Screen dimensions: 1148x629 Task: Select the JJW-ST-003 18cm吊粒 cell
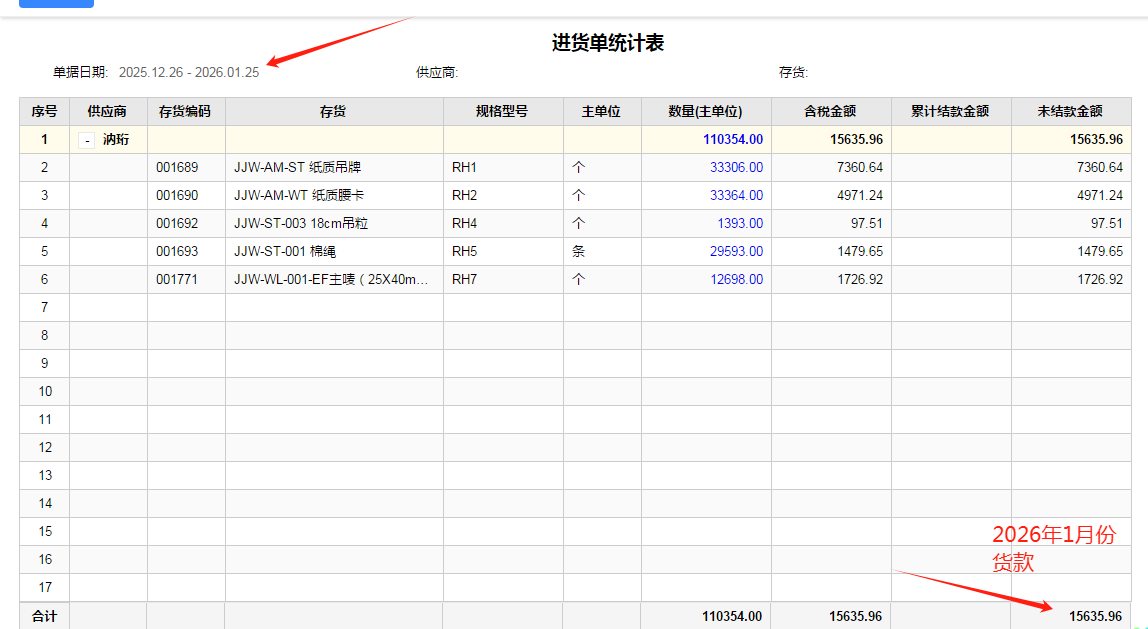(x=301, y=224)
